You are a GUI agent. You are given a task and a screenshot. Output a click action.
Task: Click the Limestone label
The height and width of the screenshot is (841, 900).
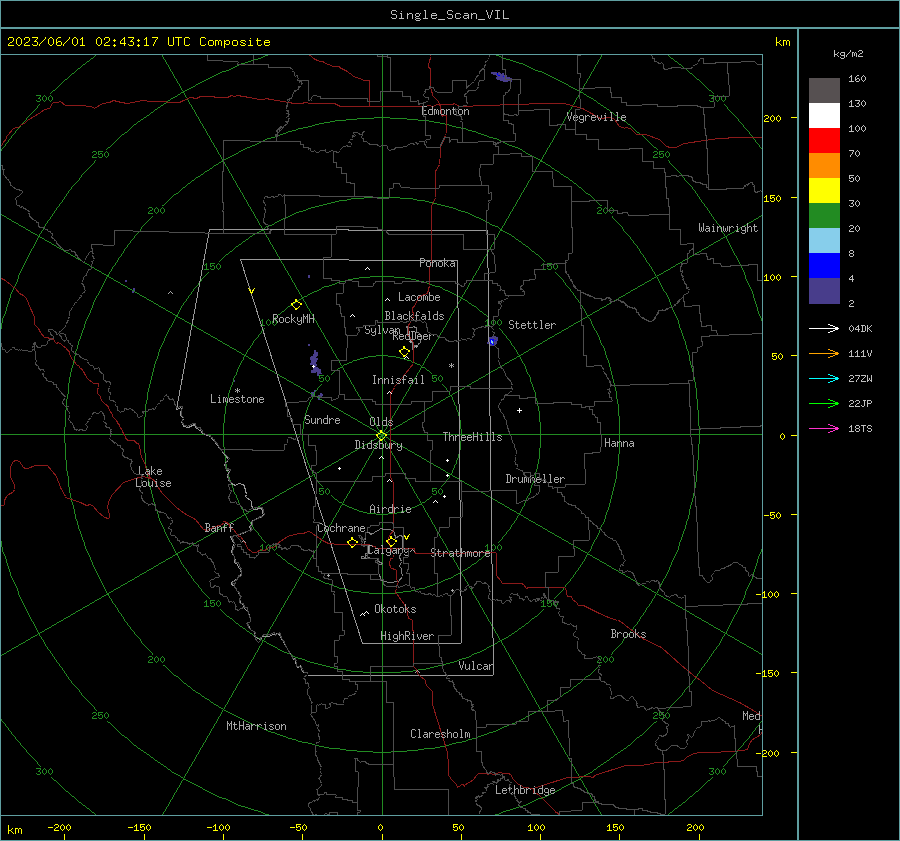point(237,399)
